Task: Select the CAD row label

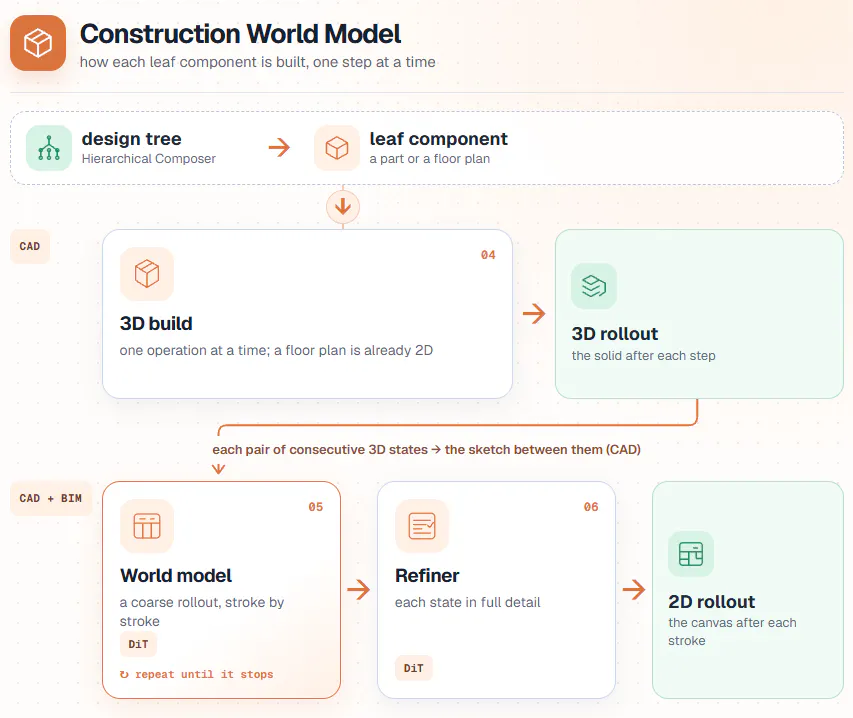Action: click(30, 246)
